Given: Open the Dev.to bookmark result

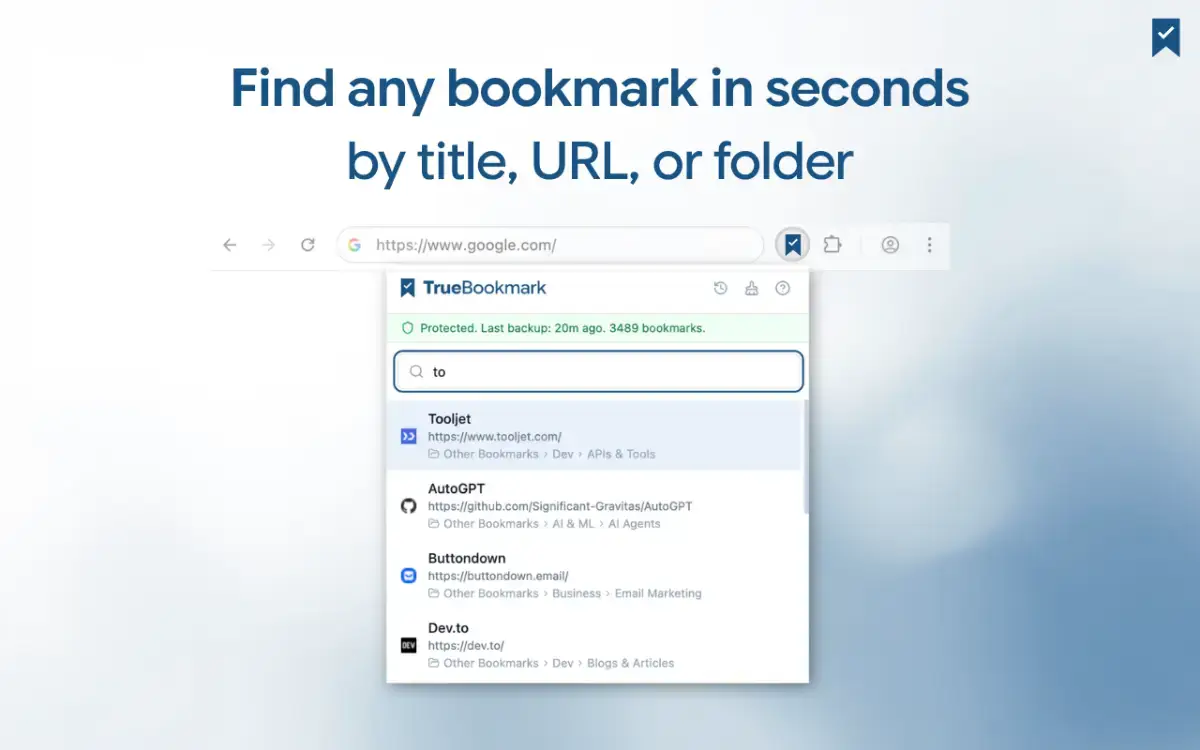Looking at the screenshot, I should click(x=594, y=646).
